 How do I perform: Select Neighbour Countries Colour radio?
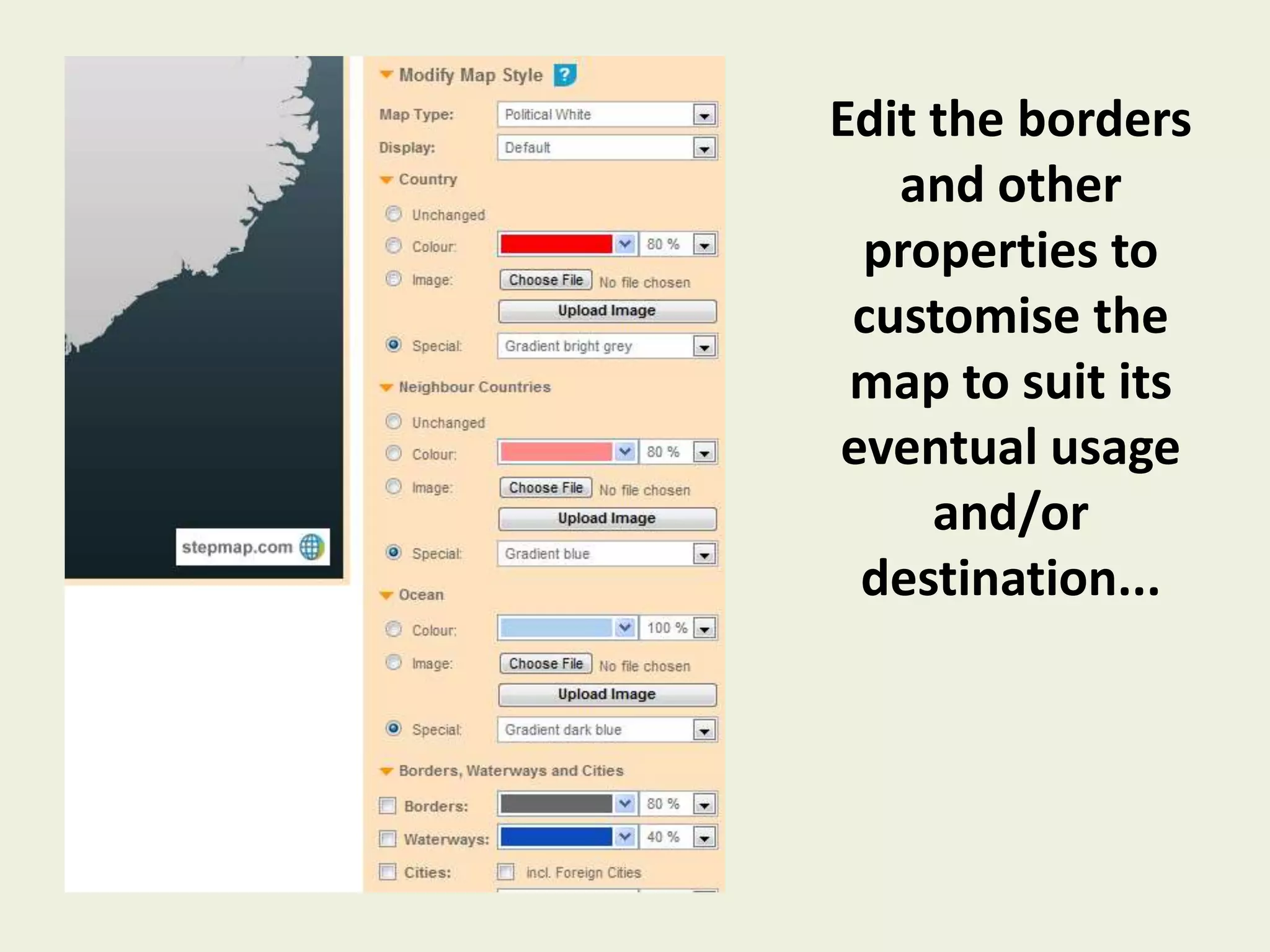coord(393,453)
